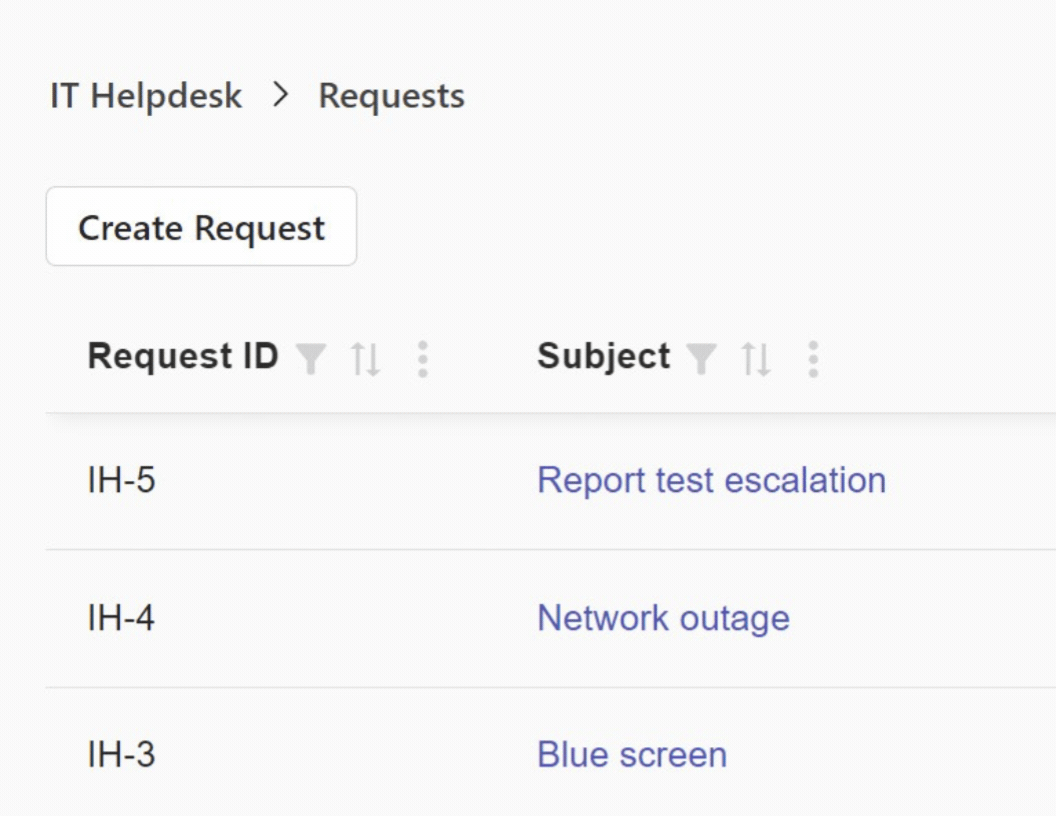Open the Request ID column options menu
The height and width of the screenshot is (816, 1056).
(x=422, y=359)
